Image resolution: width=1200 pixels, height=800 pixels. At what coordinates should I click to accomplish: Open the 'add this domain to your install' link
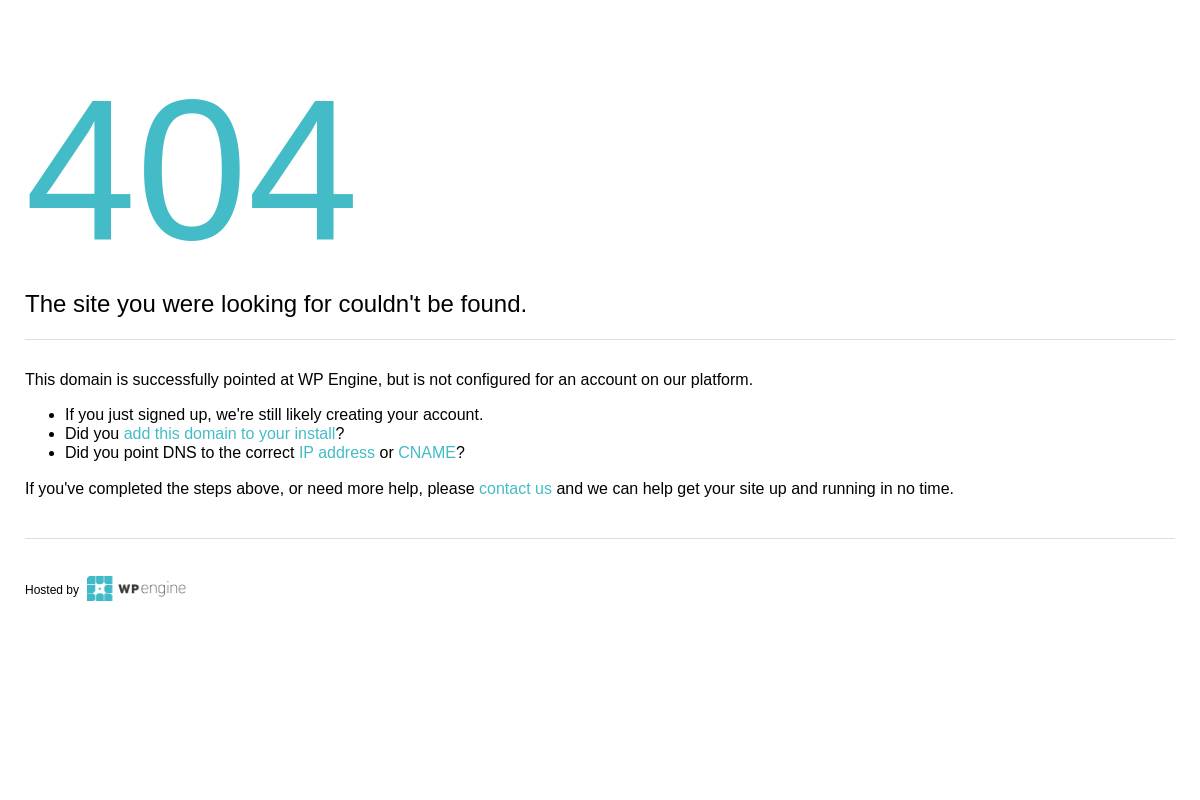click(229, 433)
